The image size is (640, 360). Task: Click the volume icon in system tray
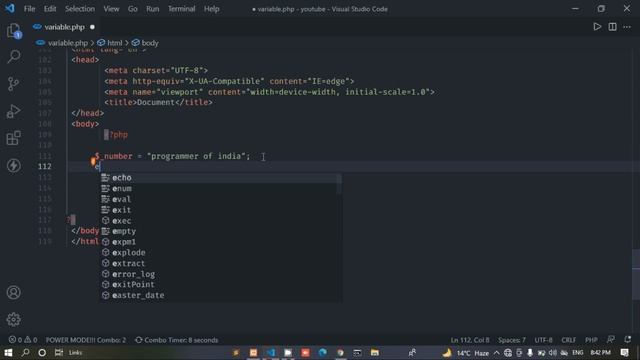click(553, 353)
